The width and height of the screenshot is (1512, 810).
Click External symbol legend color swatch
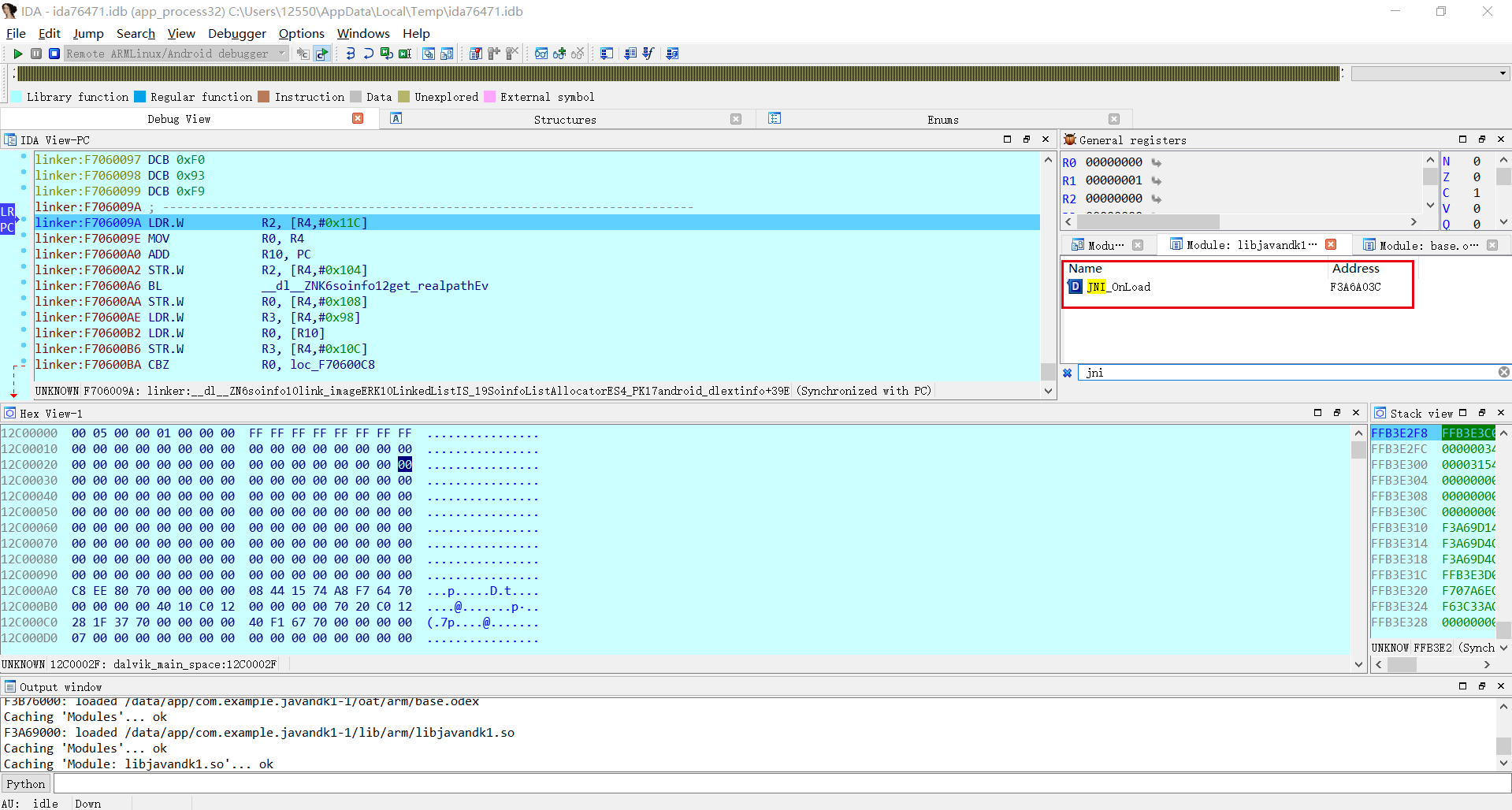tap(489, 97)
